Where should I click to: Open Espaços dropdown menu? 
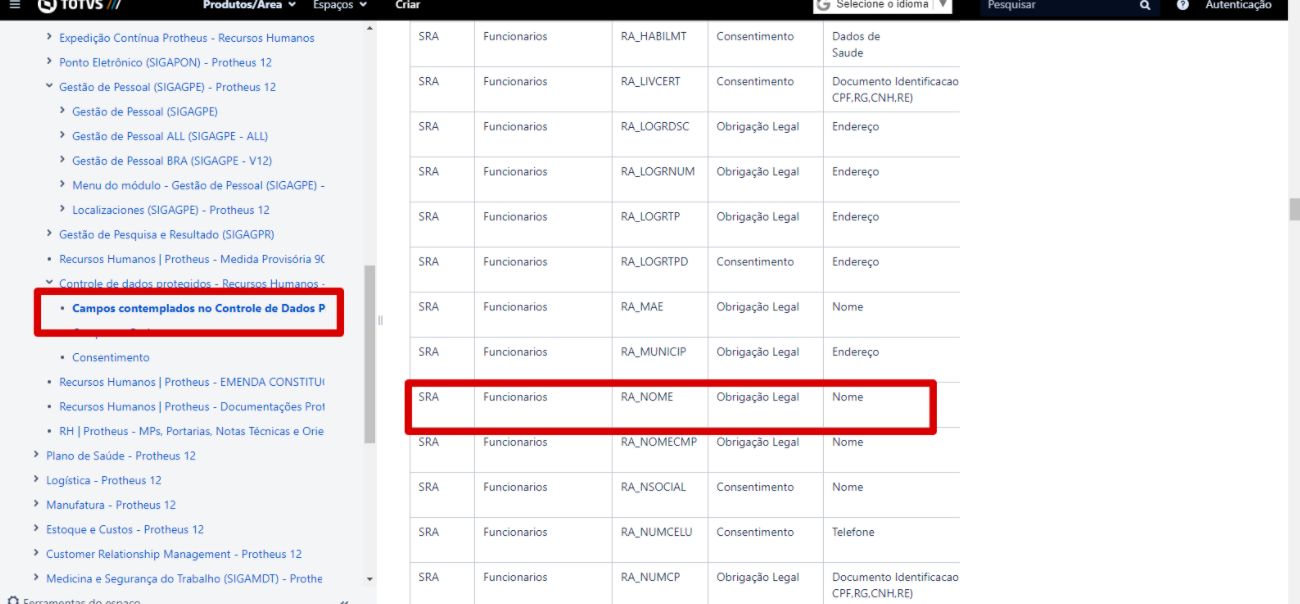click(x=340, y=5)
